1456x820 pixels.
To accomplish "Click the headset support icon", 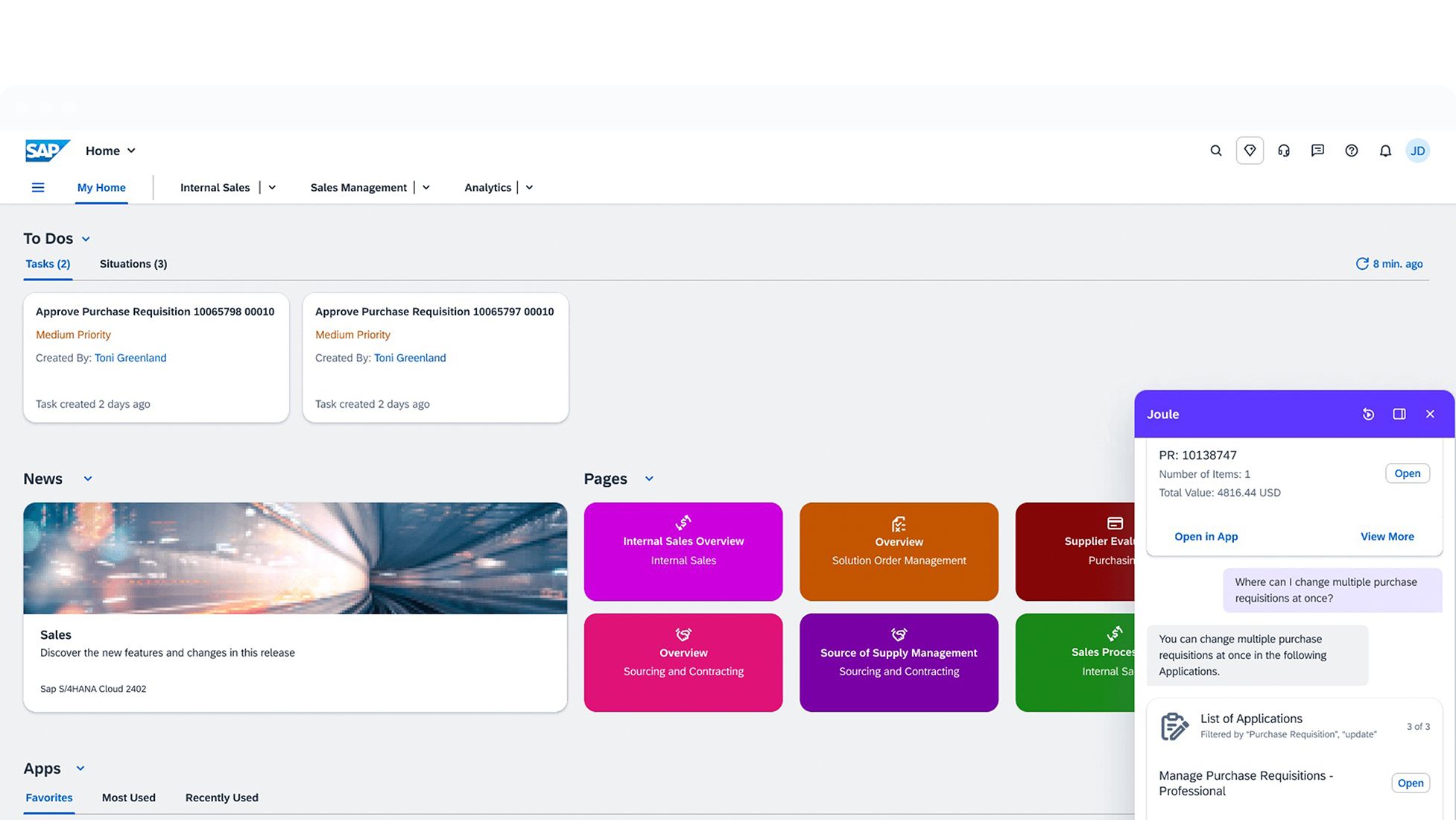I will [1283, 151].
